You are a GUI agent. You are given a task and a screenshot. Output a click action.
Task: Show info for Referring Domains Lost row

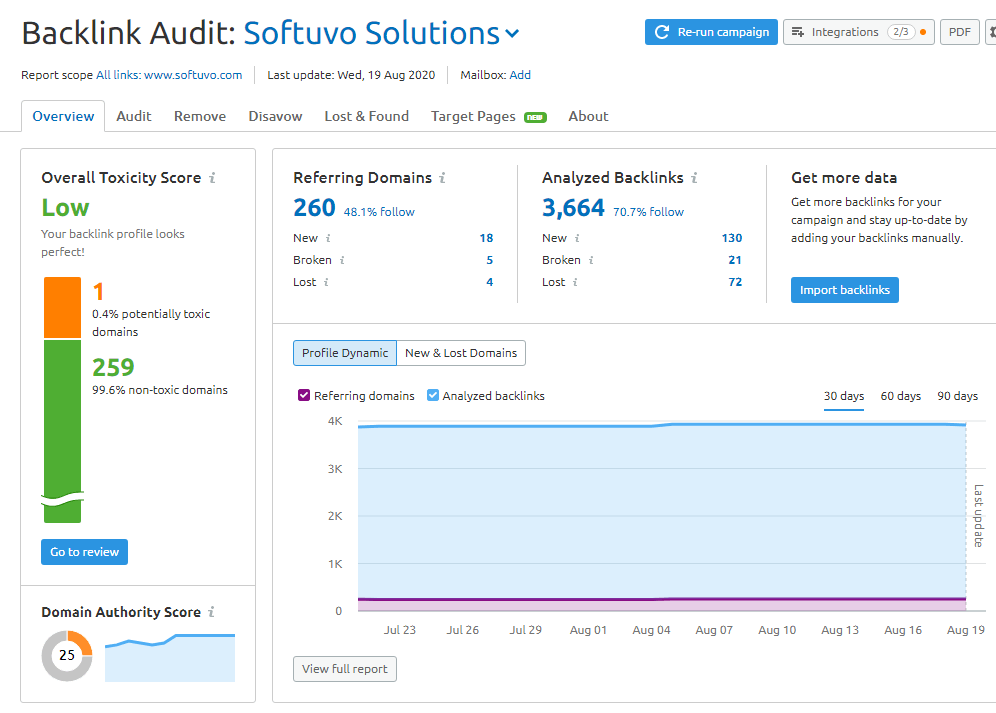tap(326, 282)
